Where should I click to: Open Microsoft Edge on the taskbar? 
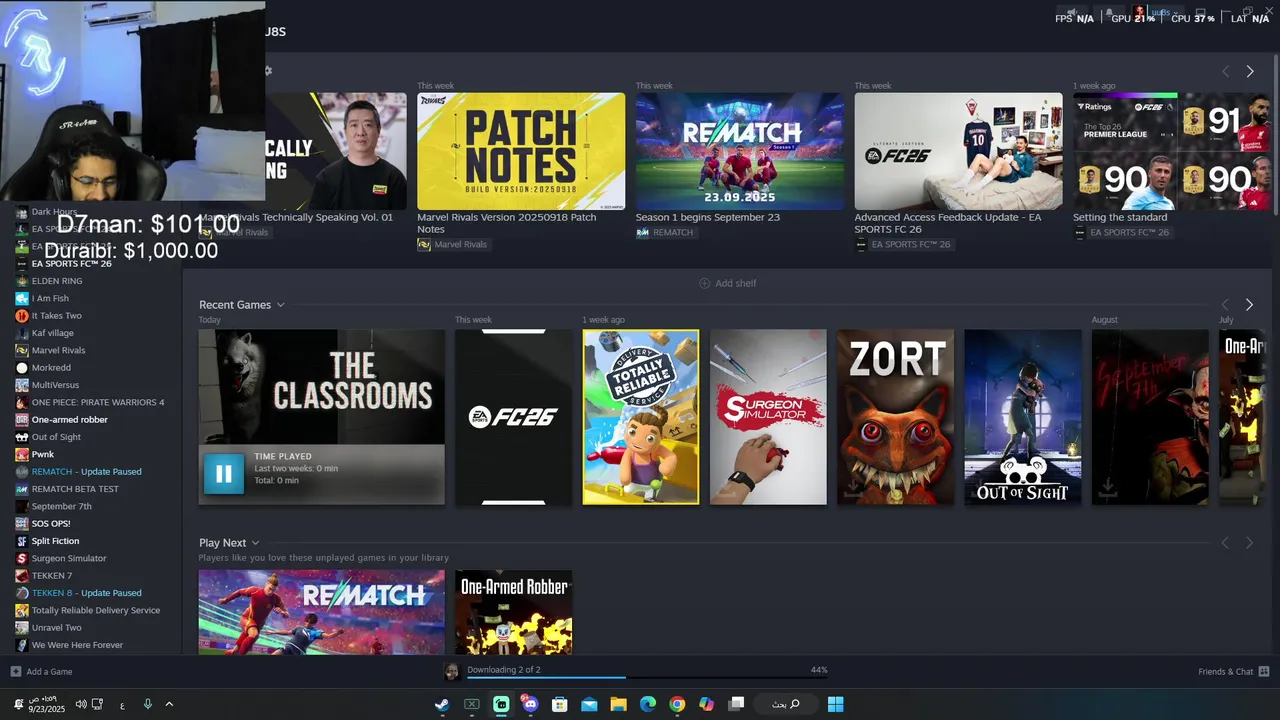(648, 704)
